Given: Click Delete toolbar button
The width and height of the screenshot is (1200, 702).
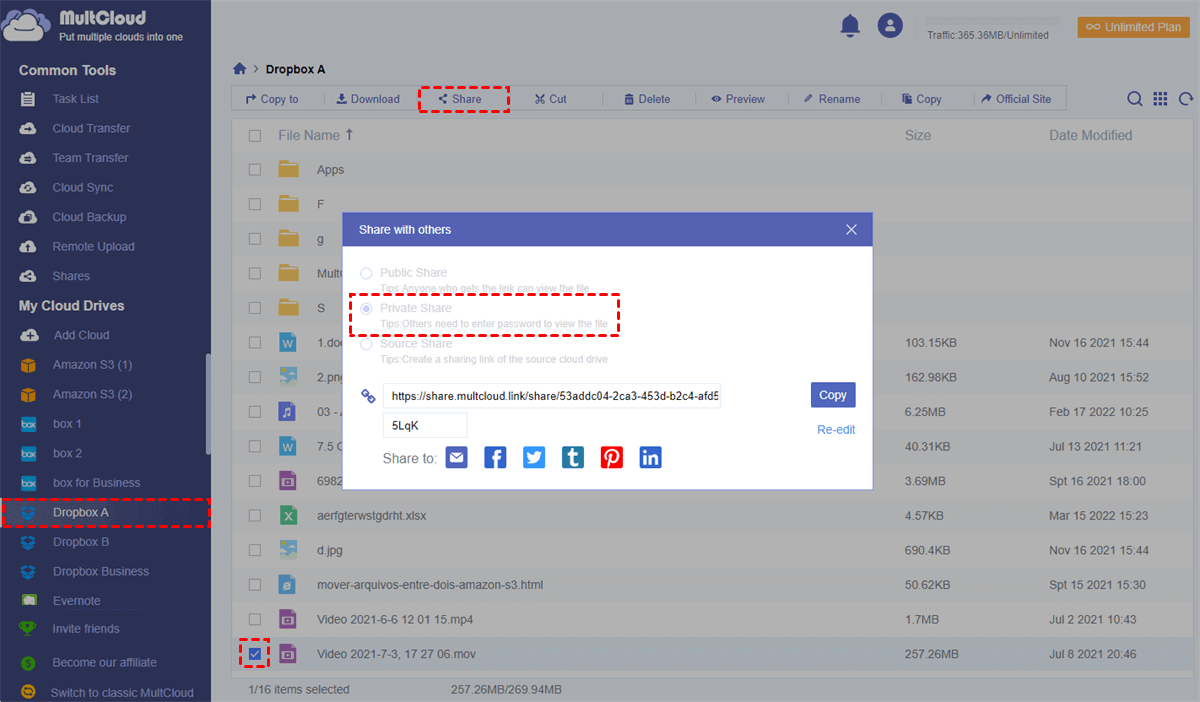Looking at the screenshot, I should pos(647,99).
